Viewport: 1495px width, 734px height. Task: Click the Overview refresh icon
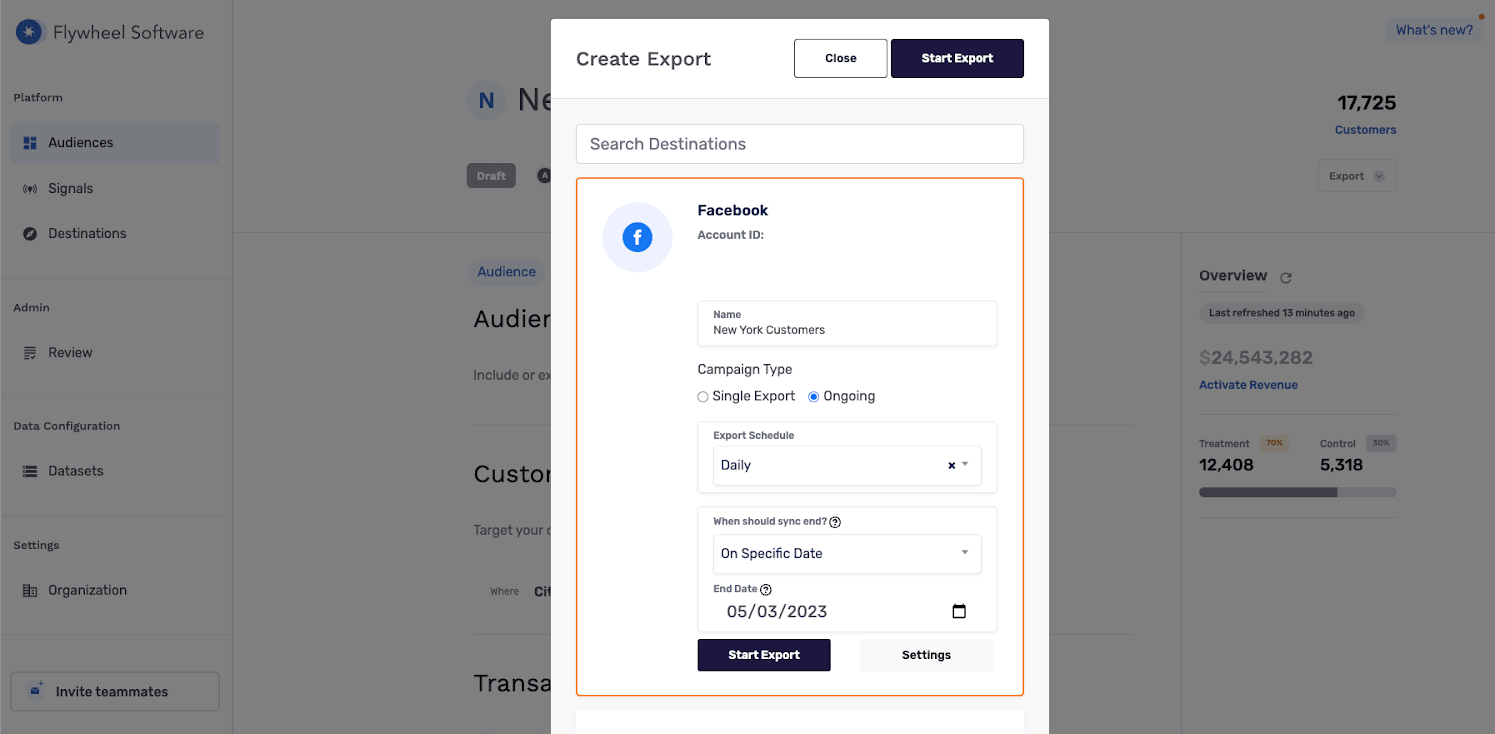click(x=1286, y=277)
